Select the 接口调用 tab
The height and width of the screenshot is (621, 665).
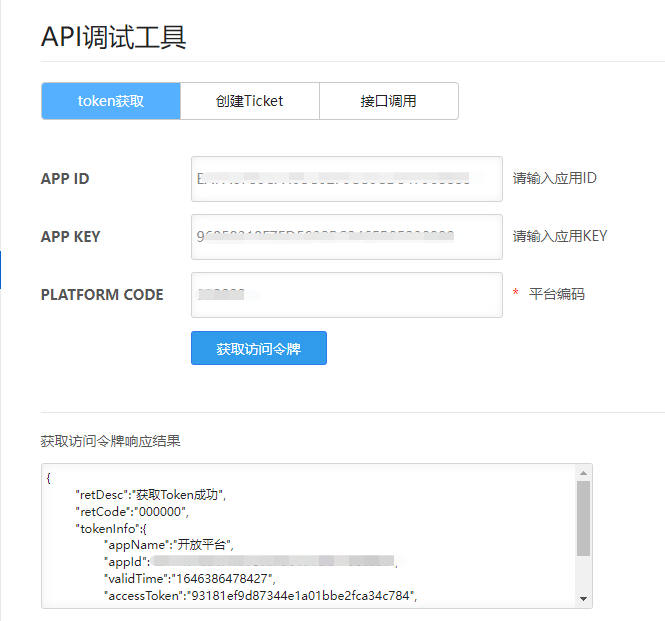tap(388, 101)
